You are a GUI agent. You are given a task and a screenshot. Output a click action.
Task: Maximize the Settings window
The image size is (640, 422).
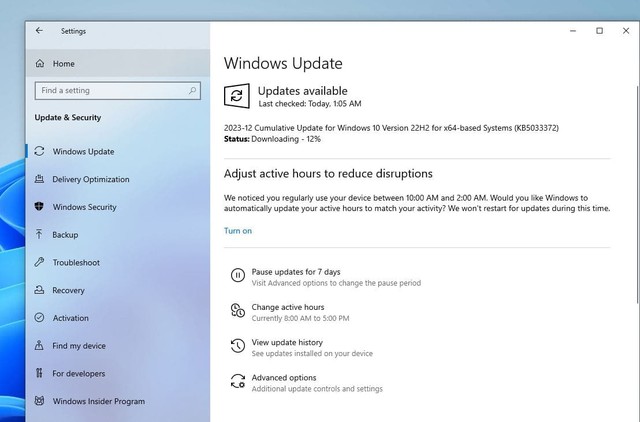pyautogui.click(x=599, y=31)
